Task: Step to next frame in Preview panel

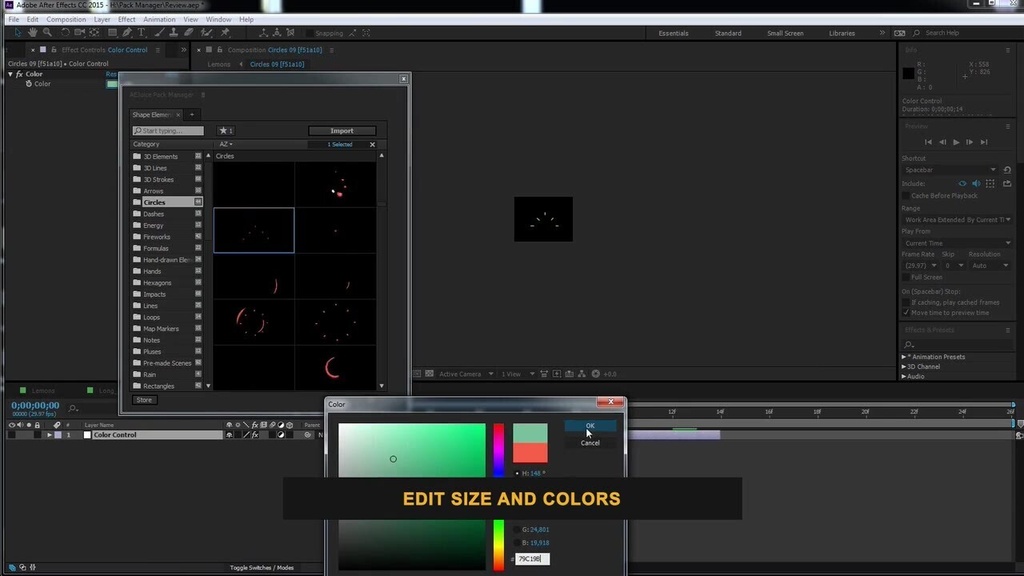Action: (970, 142)
